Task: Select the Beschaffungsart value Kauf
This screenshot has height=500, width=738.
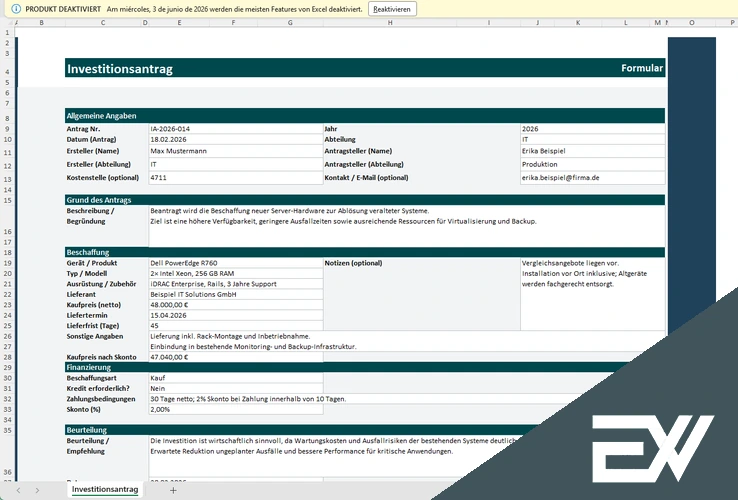Action: [x=236, y=378]
